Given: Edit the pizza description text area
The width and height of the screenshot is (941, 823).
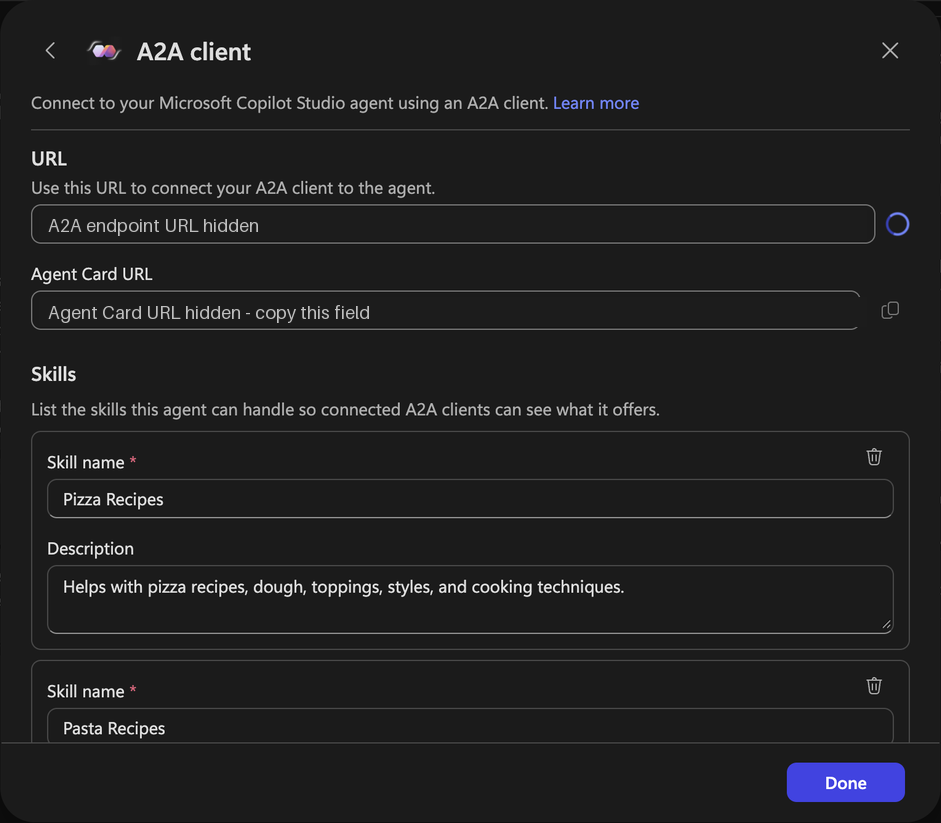Looking at the screenshot, I should point(470,599).
